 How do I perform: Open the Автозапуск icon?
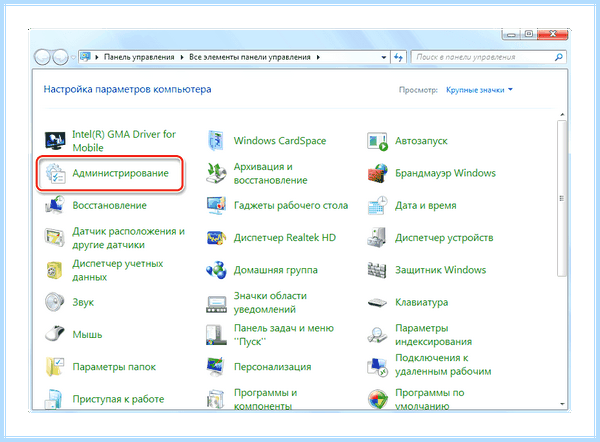pos(378,141)
